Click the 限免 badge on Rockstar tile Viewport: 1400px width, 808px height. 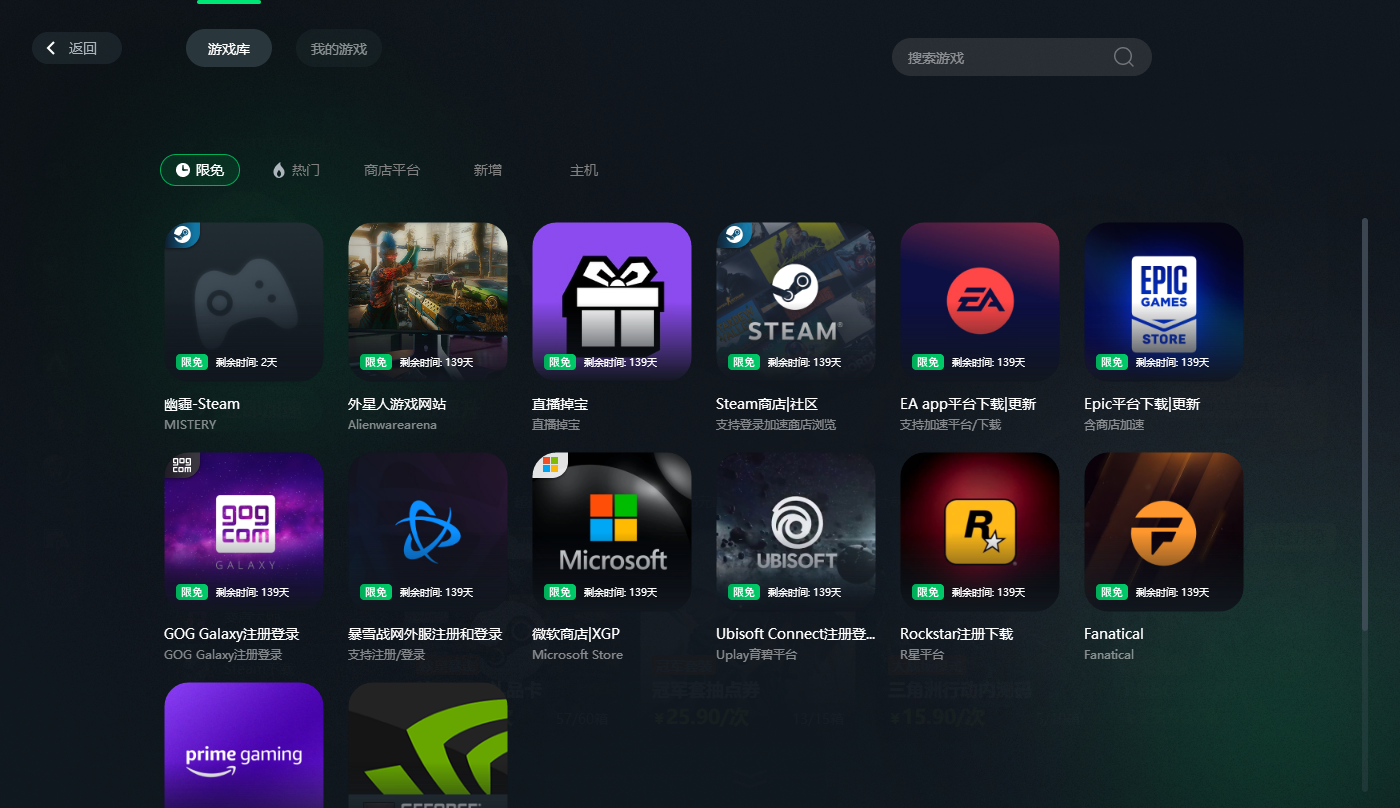927,592
